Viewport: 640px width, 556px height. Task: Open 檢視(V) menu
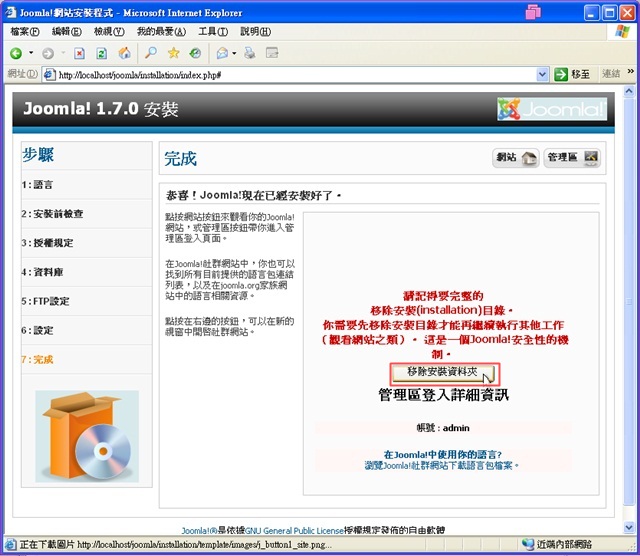[x=109, y=31]
